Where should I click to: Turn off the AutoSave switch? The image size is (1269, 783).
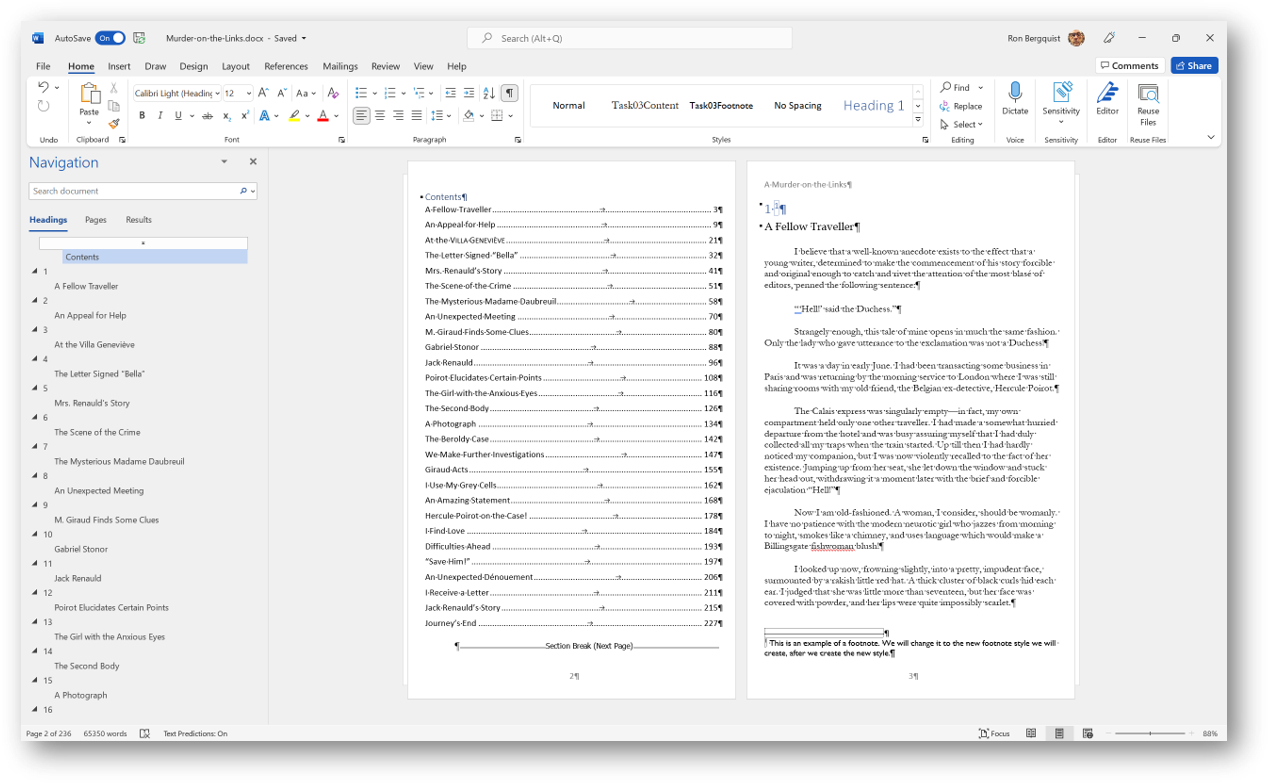110,37
